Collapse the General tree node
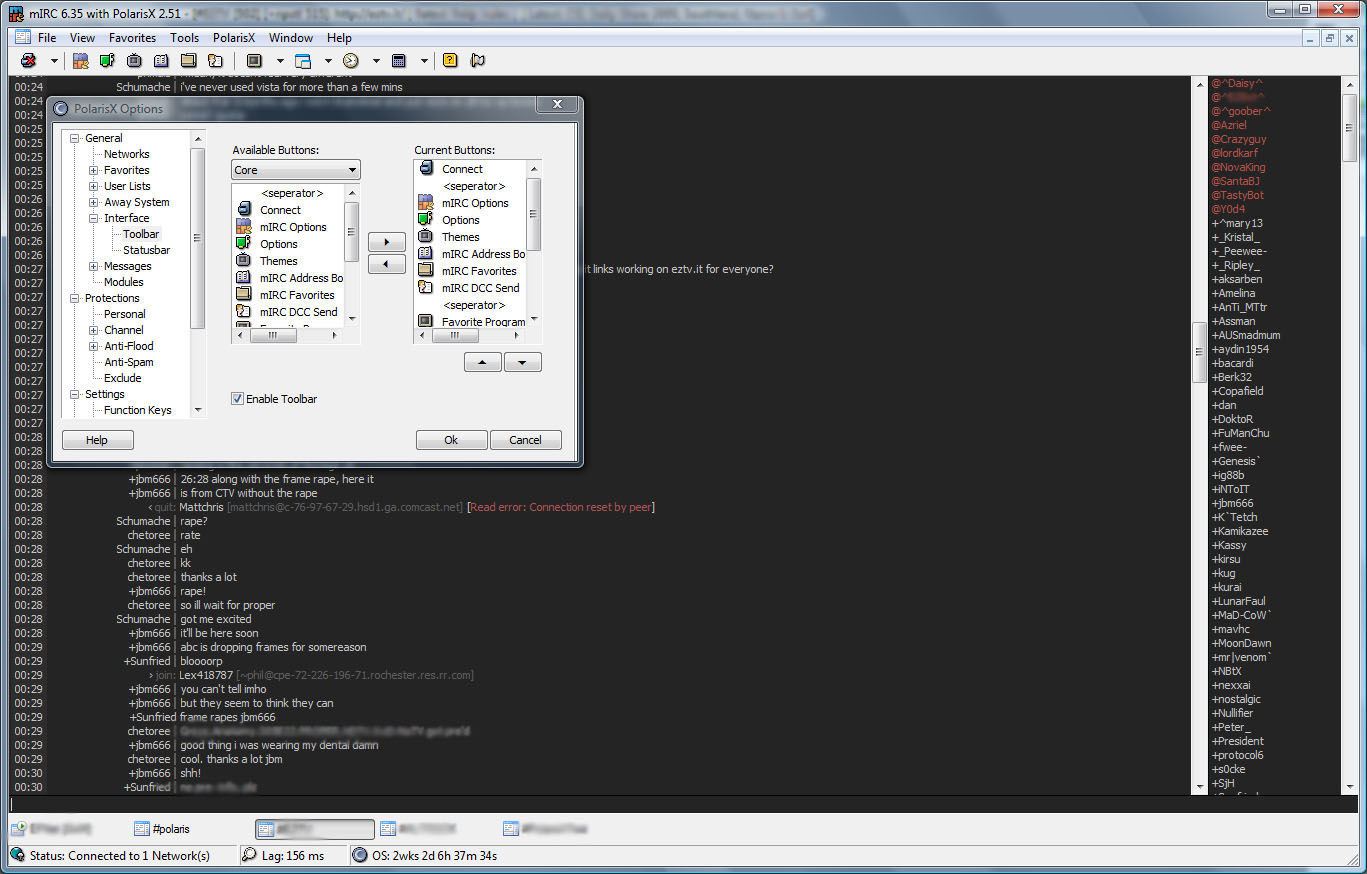 click(75, 138)
